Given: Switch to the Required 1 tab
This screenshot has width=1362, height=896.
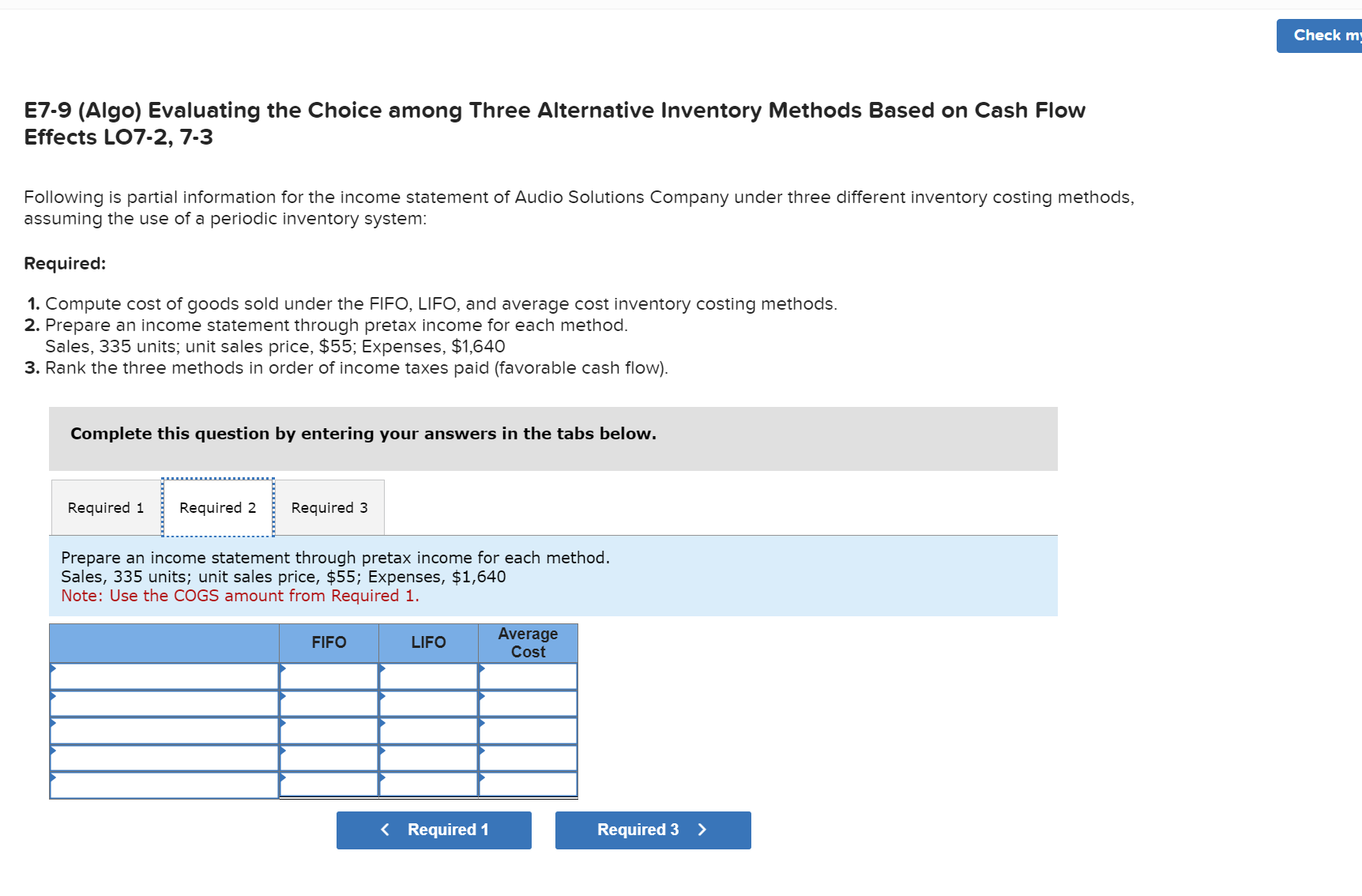Looking at the screenshot, I should (104, 507).
